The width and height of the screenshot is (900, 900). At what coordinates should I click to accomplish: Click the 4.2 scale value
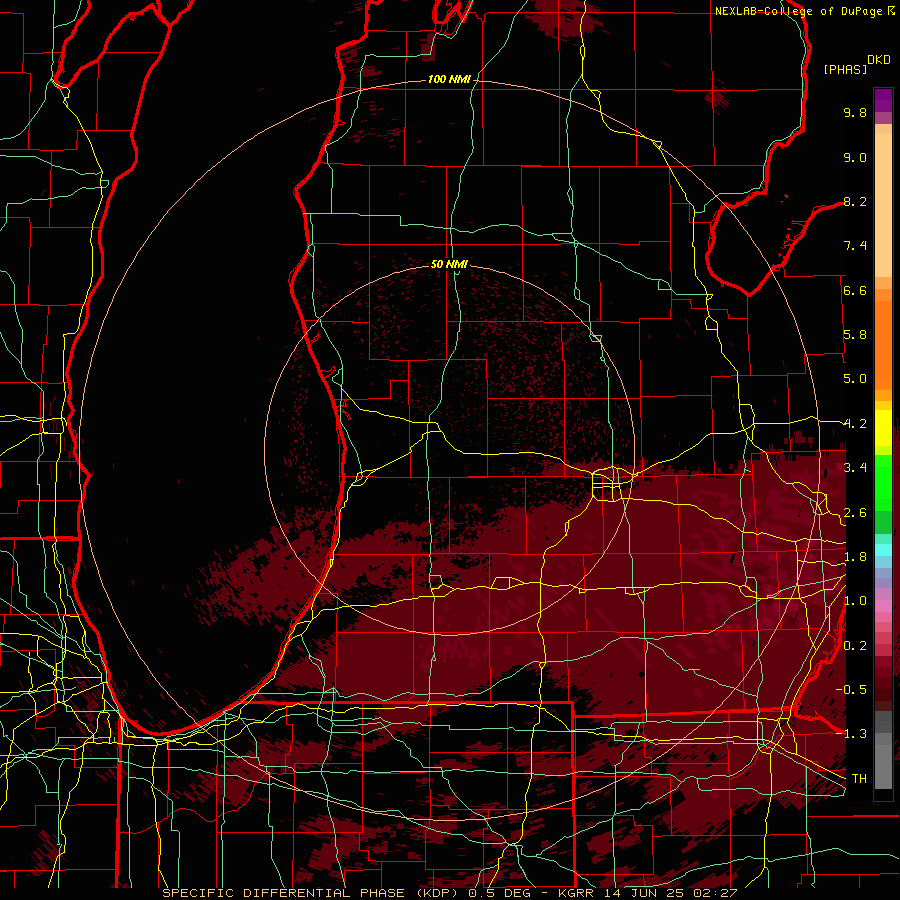click(x=855, y=424)
